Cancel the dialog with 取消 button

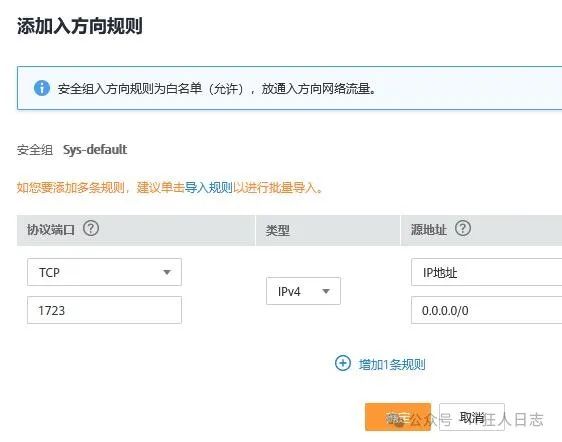click(472, 417)
